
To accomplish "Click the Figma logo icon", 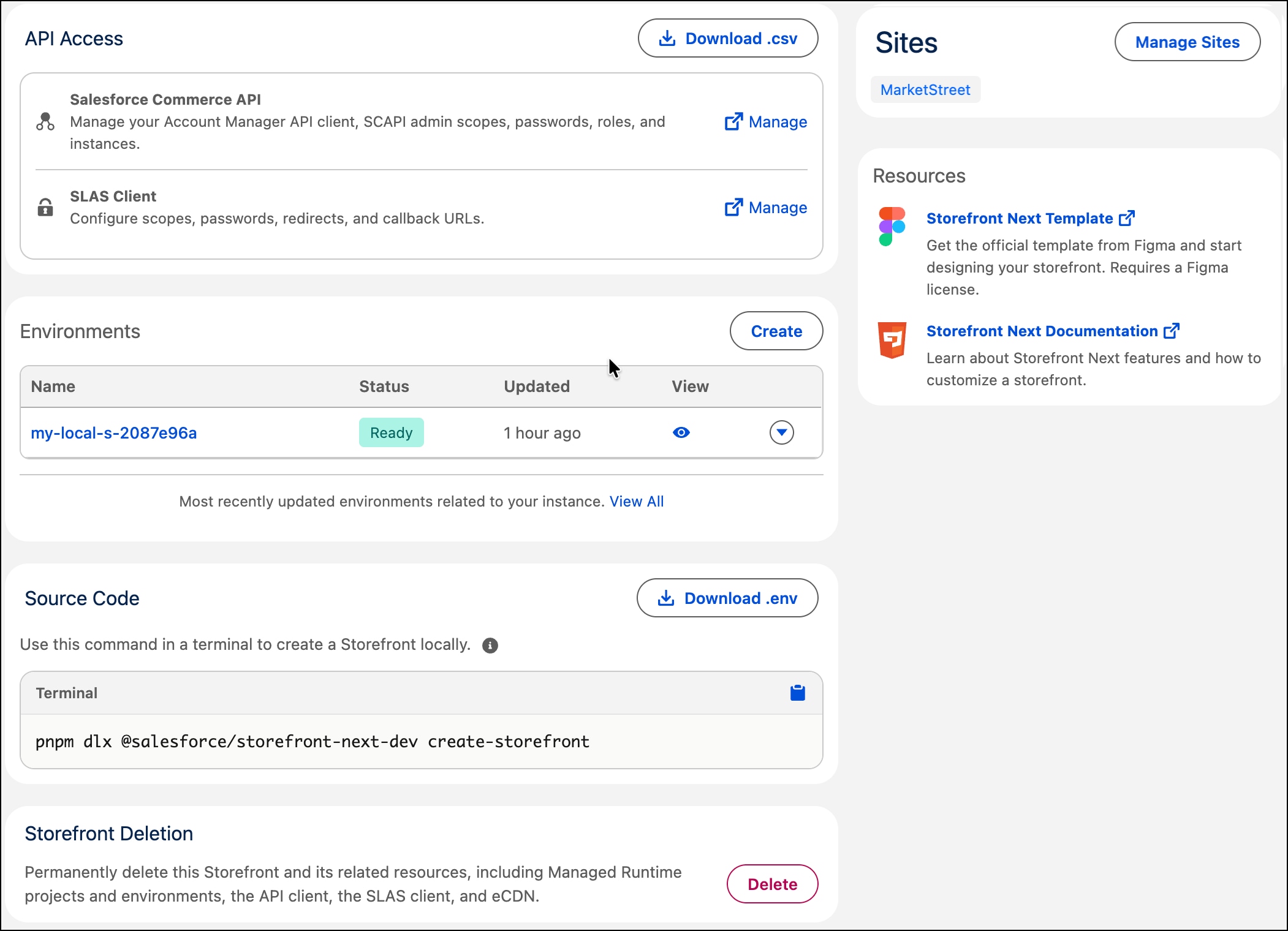I will coord(892,227).
